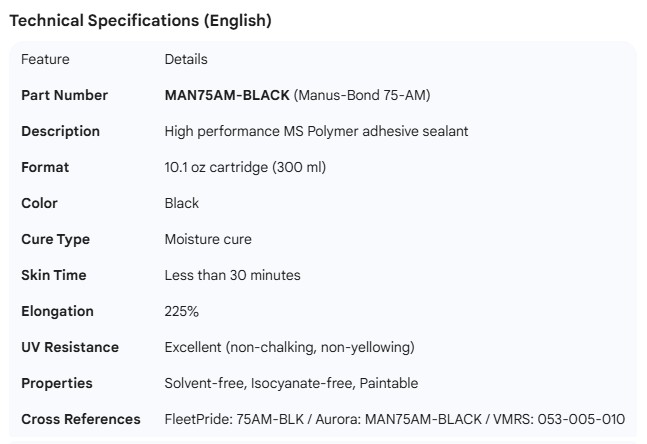Image resolution: width=647 pixels, height=444 pixels.
Task: Click the Less than 30 minutes value
Action: click(232, 275)
